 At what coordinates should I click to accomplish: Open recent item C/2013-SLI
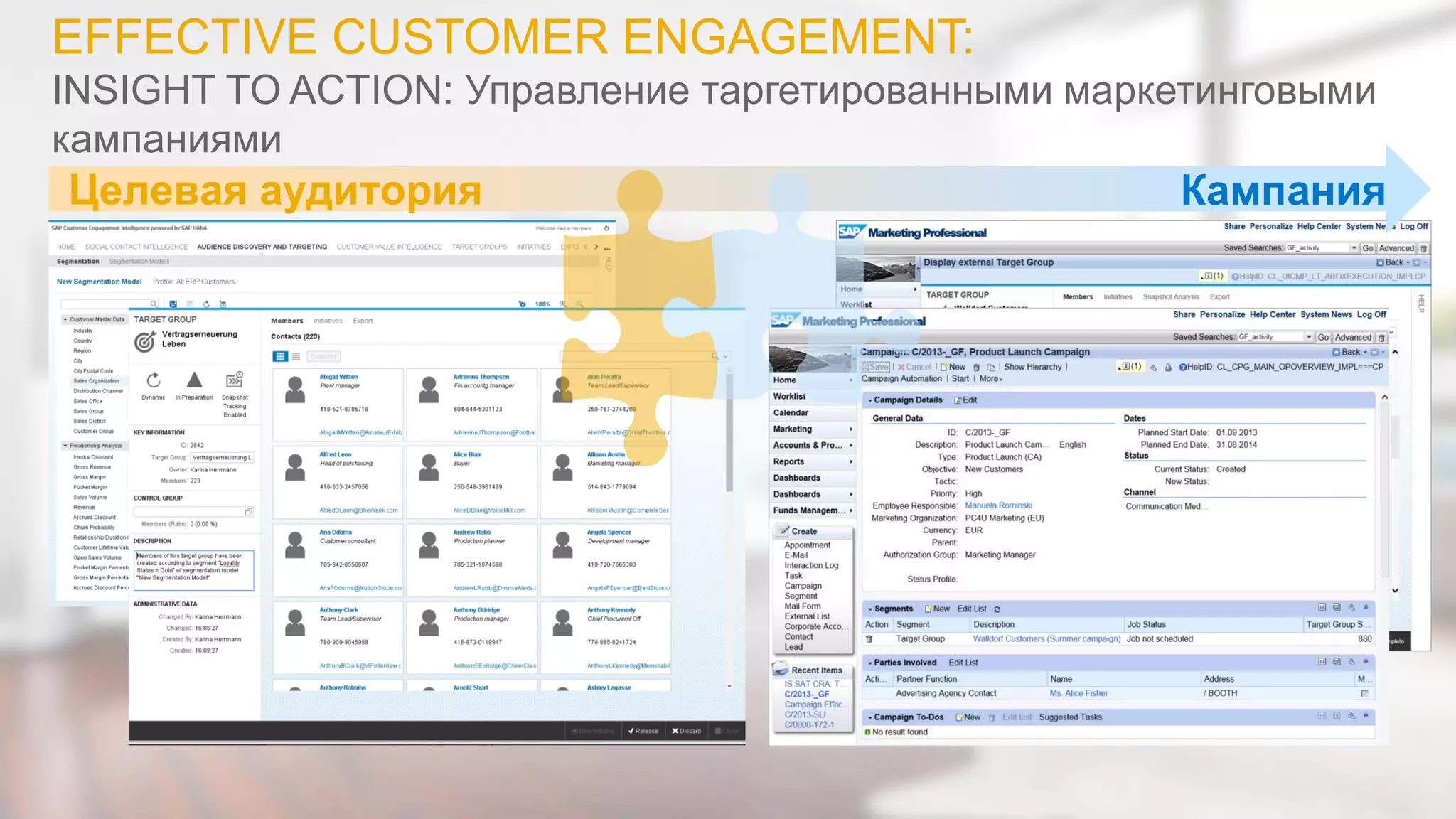805,714
